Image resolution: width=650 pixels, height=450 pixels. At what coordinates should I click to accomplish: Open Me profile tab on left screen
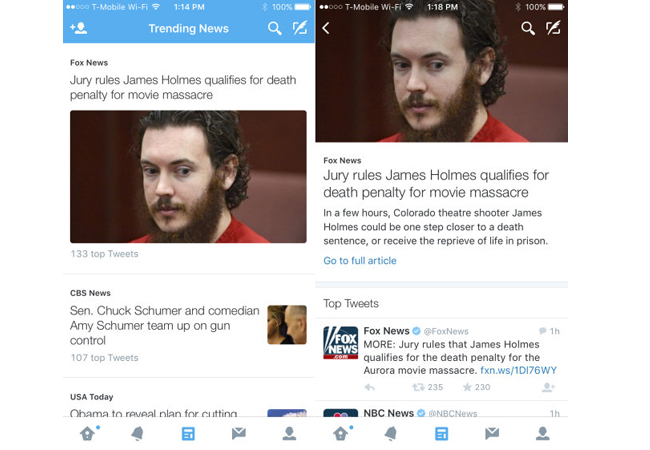coord(289,433)
